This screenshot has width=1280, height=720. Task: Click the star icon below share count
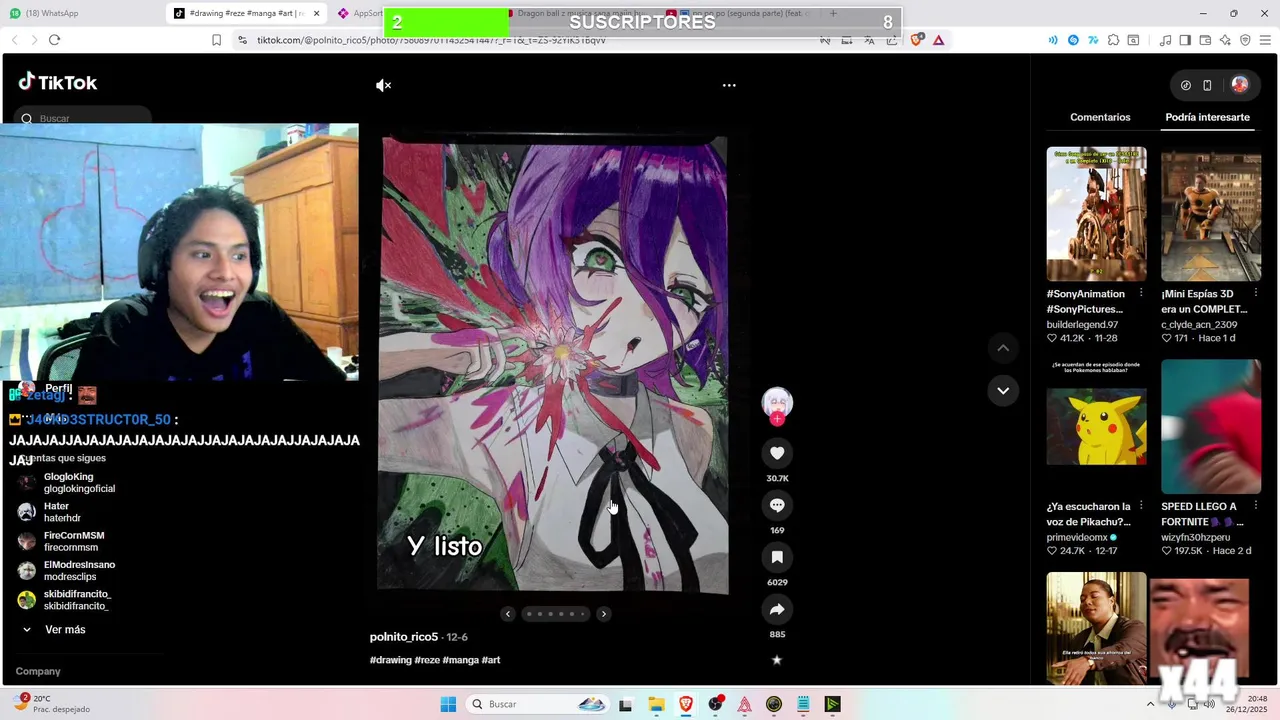777,660
